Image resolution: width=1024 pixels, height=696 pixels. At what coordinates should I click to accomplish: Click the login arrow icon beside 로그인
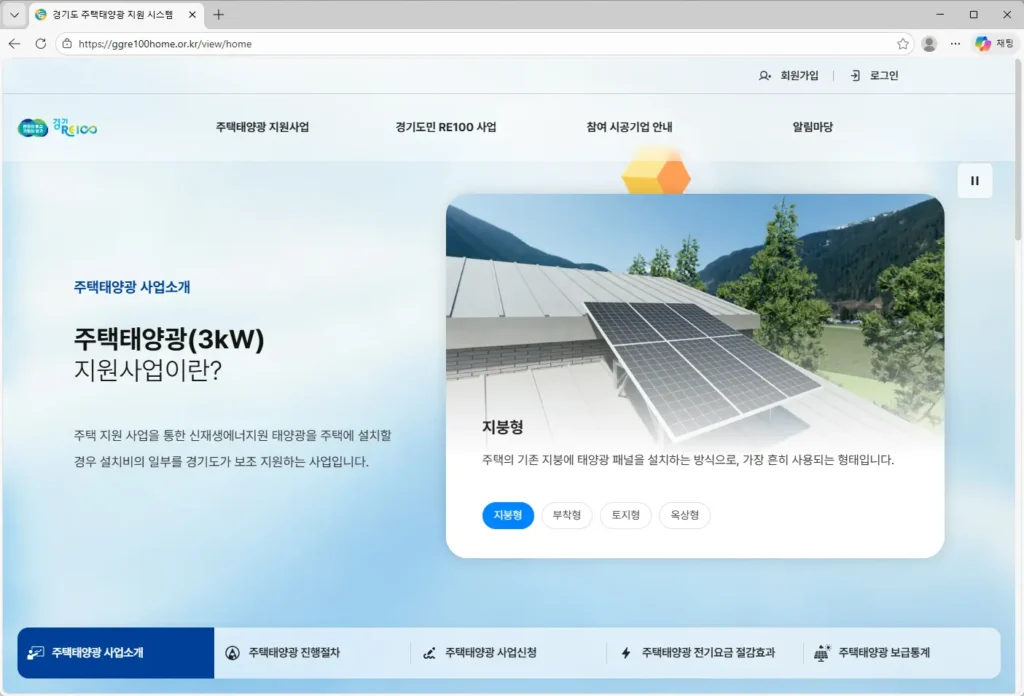(853, 75)
